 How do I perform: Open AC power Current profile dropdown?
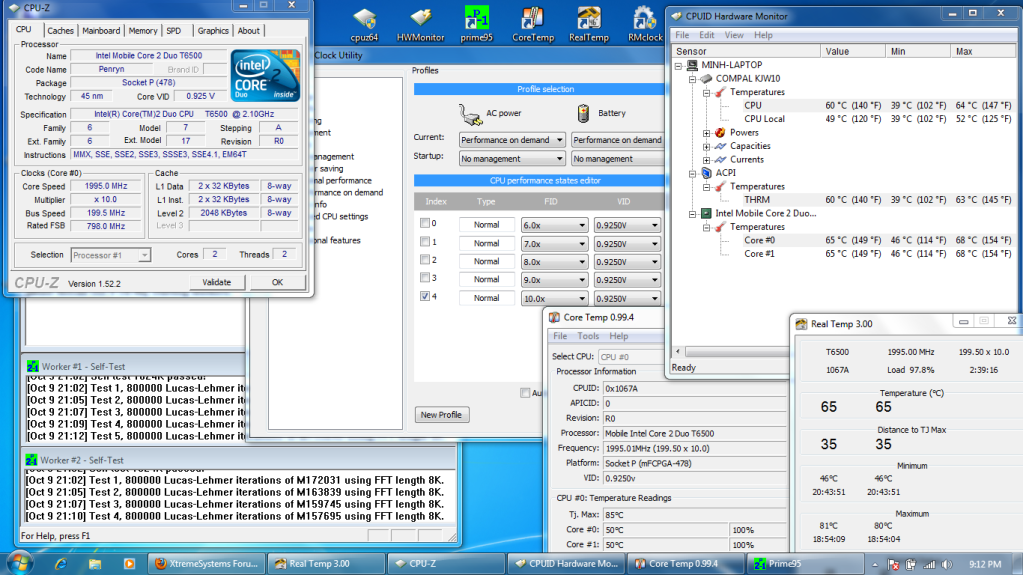tap(512, 140)
